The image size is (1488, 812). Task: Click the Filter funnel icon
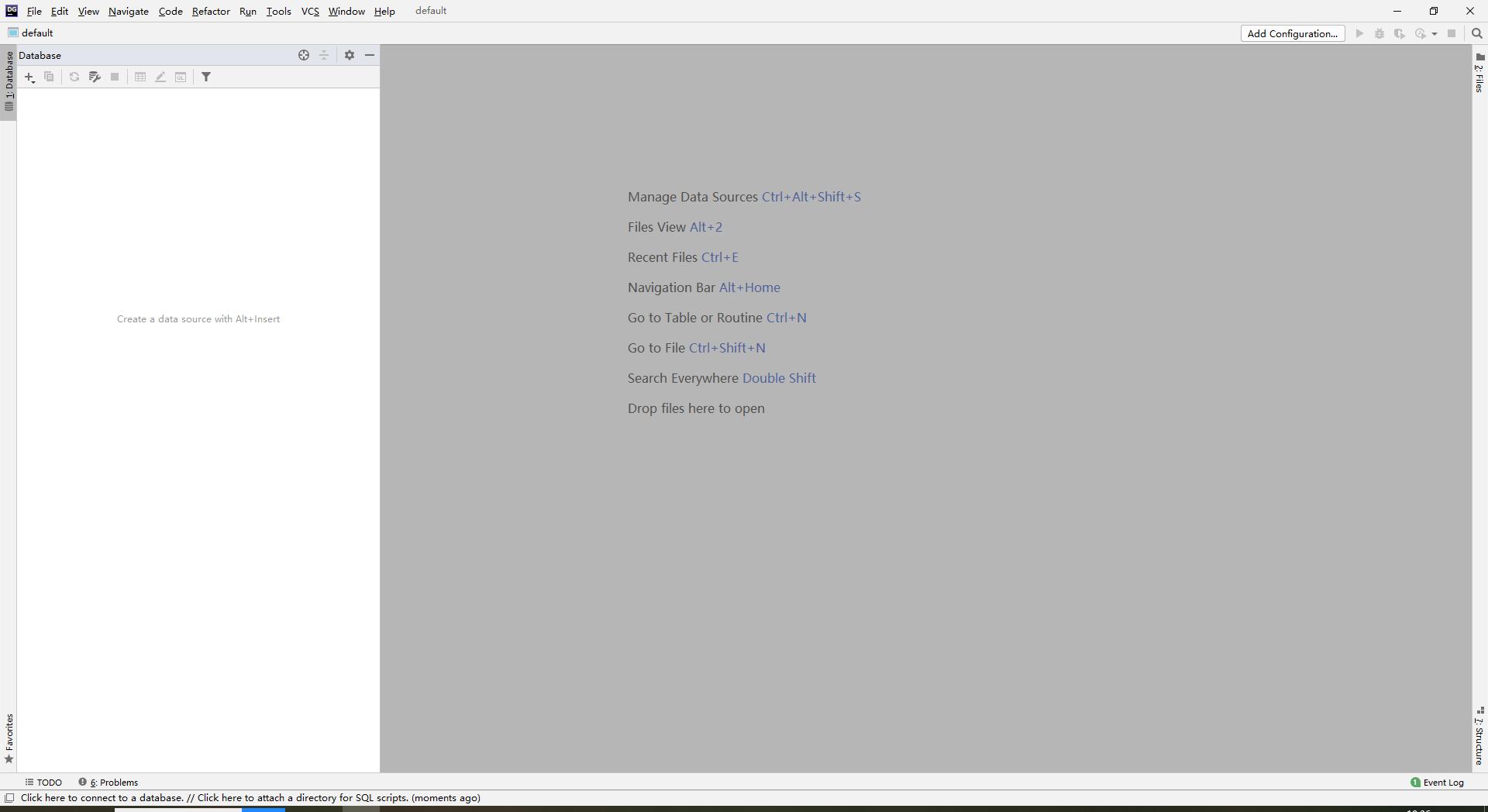point(206,77)
